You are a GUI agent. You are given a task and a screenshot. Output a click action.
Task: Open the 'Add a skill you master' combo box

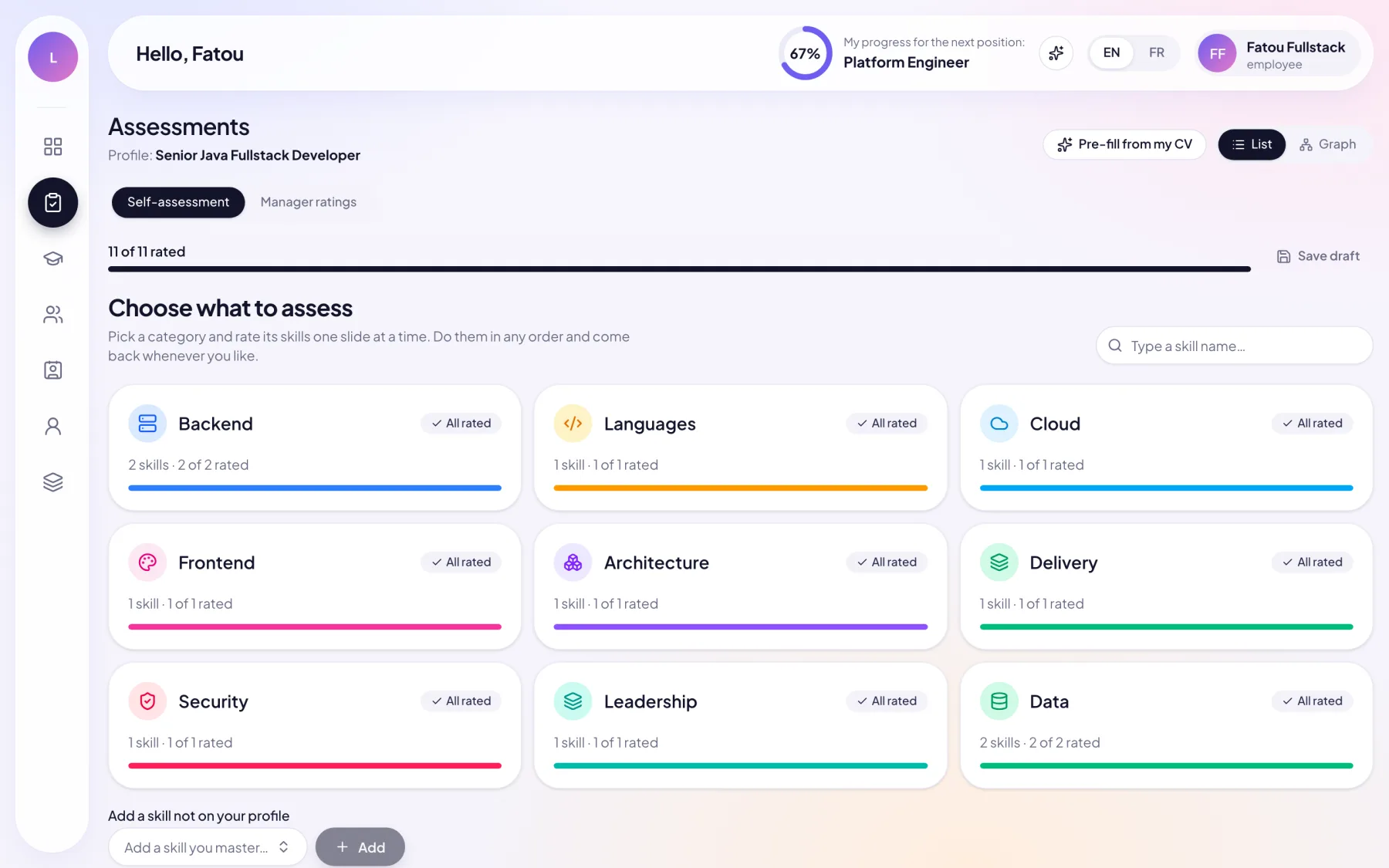click(207, 847)
